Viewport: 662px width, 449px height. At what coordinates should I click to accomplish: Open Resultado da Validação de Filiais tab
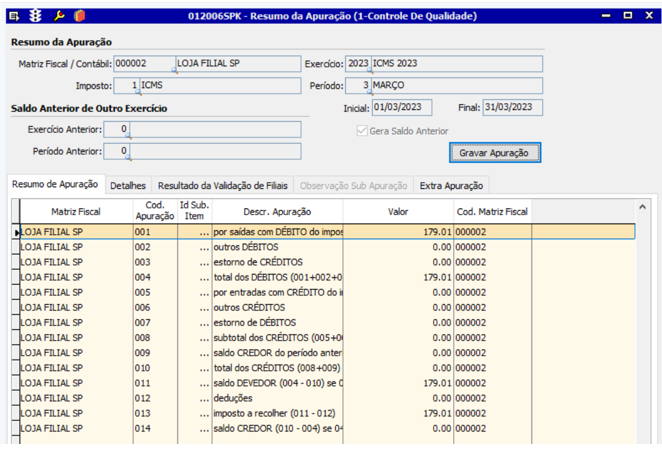pos(222,185)
